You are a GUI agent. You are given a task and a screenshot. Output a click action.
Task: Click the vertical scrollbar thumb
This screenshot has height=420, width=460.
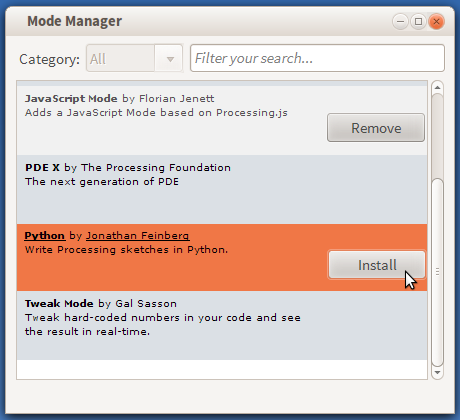(437, 272)
